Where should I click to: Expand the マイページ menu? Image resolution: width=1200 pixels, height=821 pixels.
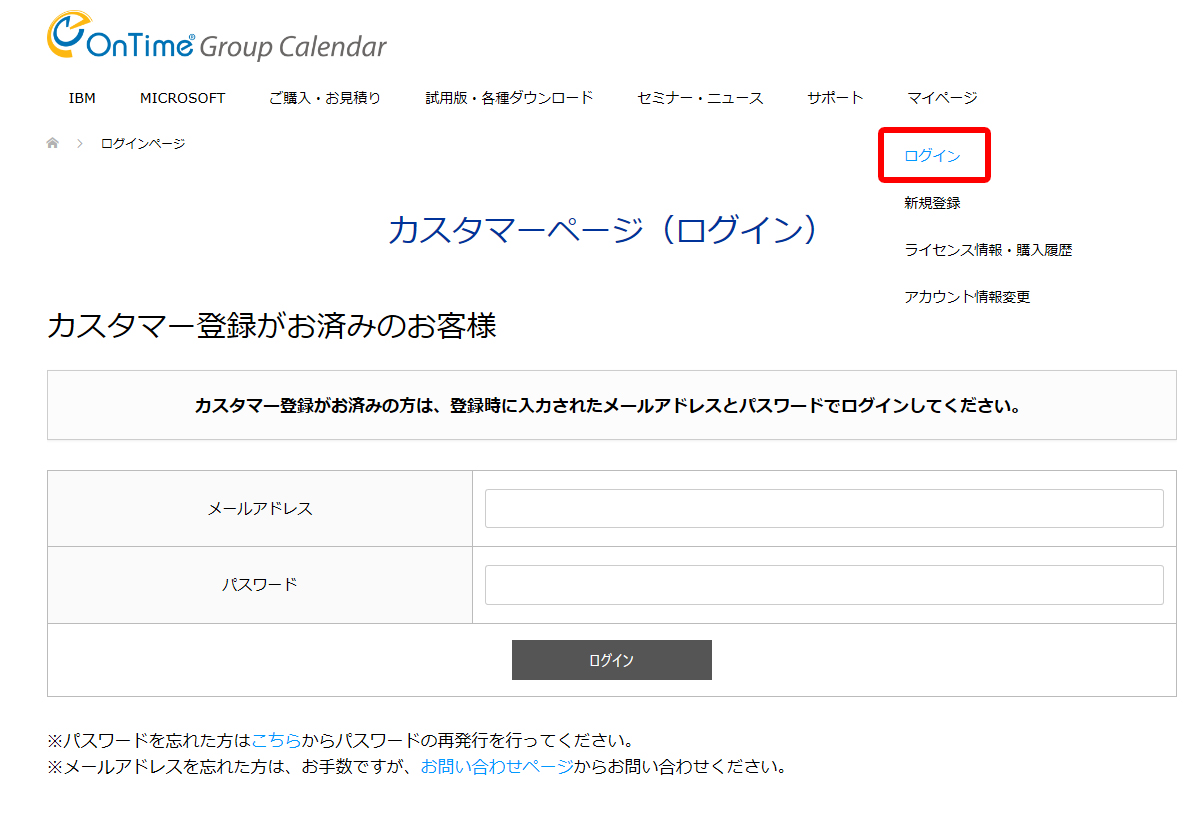941,97
